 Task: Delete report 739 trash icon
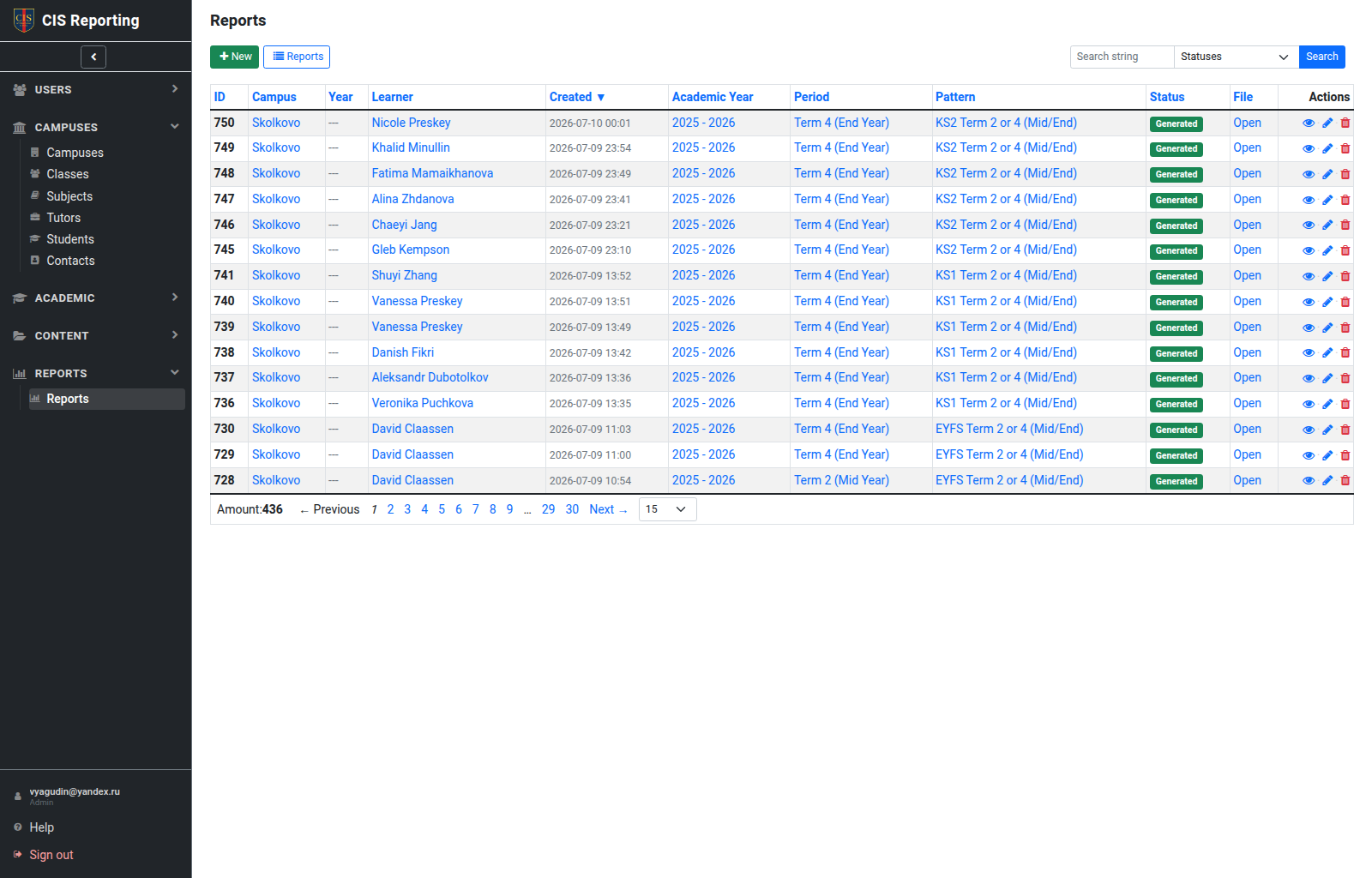[1345, 328]
